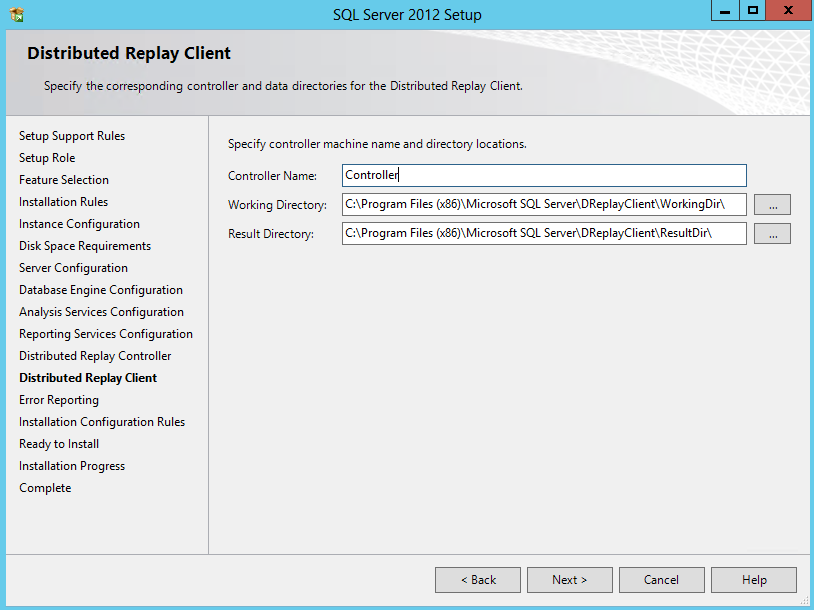Select Analysis Services Configuration step
The image size is (814, 610).
point(101,312)
